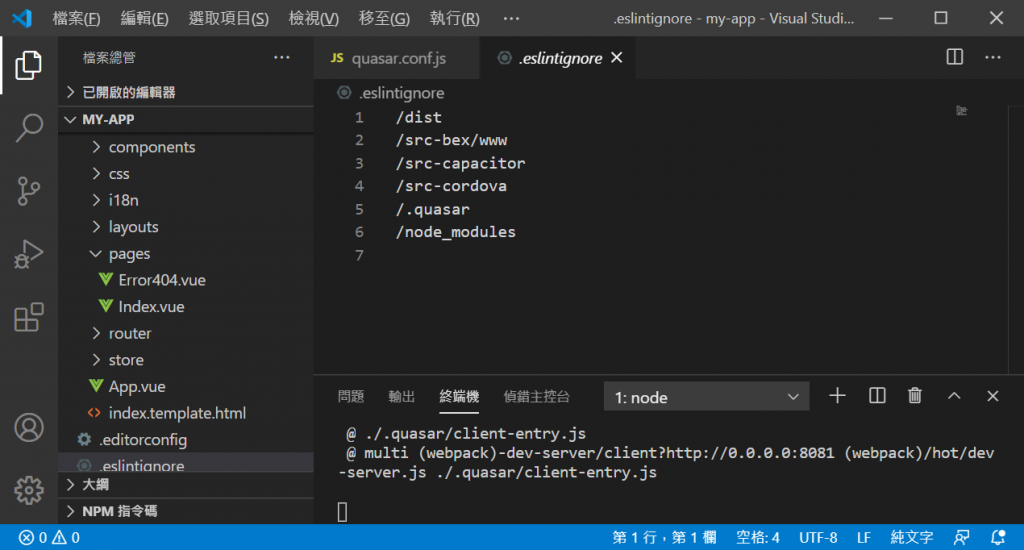The height and width of the screenshot is (550, 1024).
Task: Expand the css folder
Action: (186, 174)
